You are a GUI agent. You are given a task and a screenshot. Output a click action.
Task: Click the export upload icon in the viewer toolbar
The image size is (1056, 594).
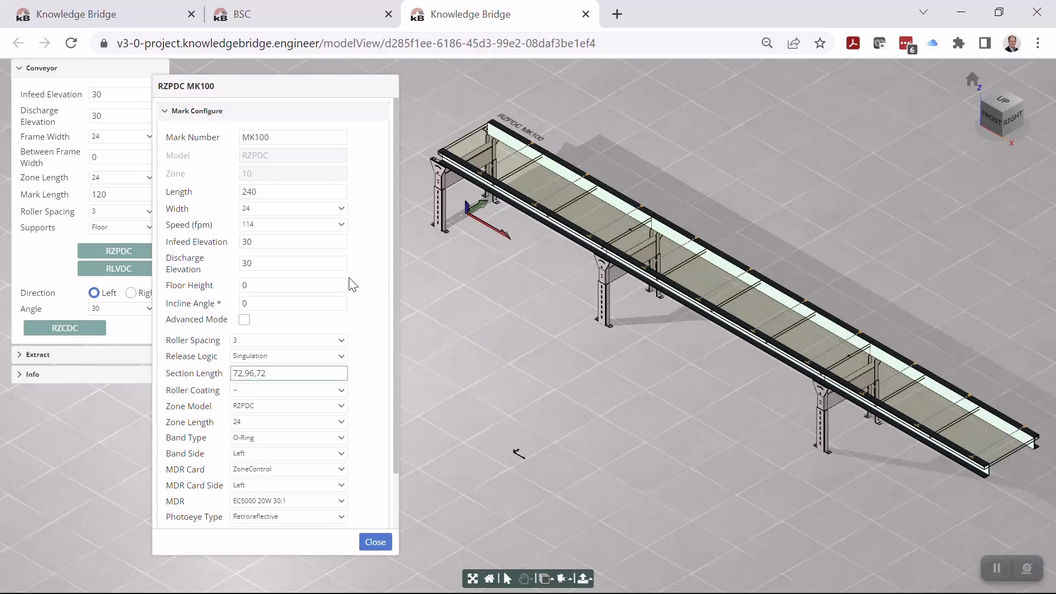point(583,579)
